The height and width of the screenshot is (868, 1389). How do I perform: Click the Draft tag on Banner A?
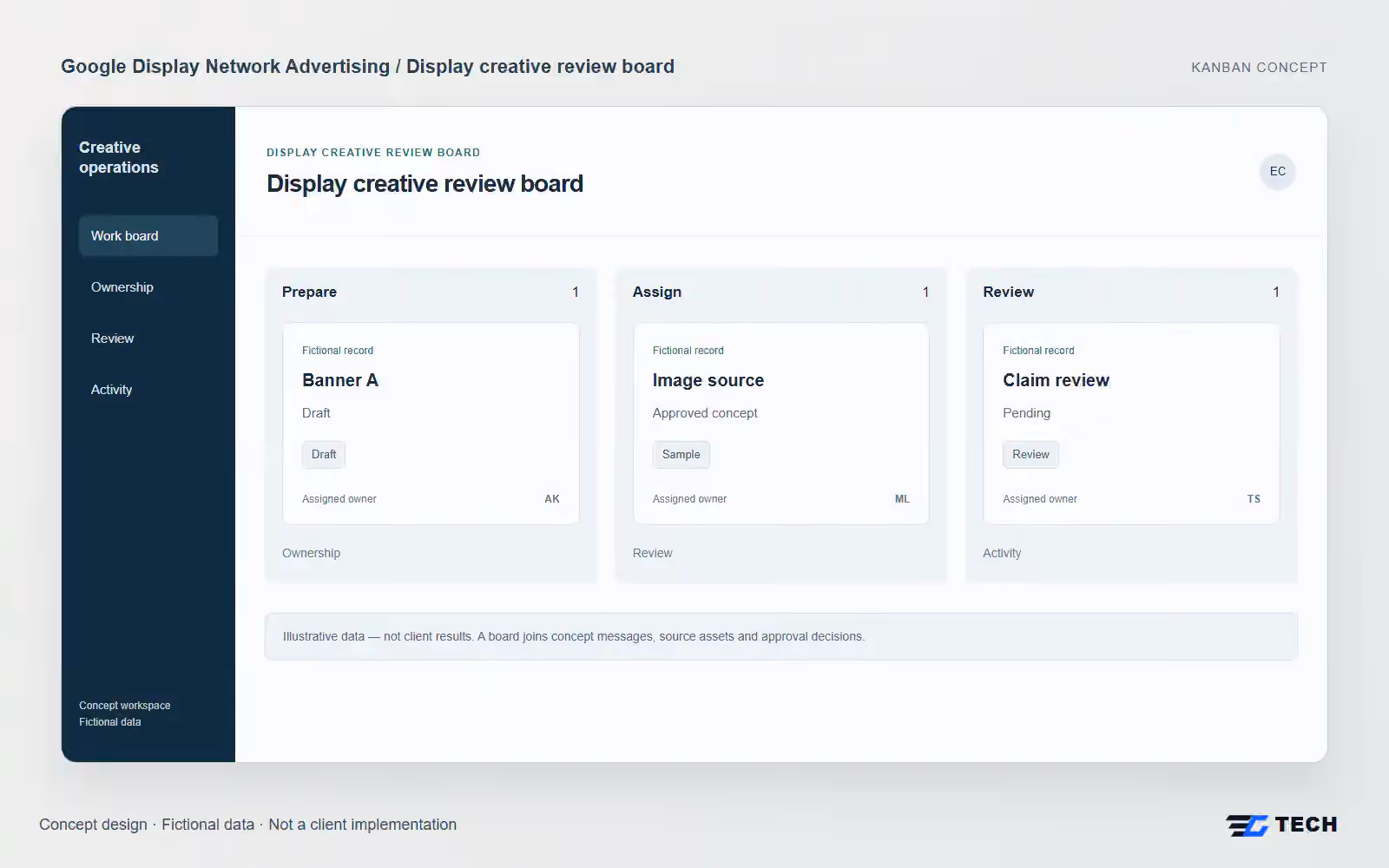[x=324, y=455]
